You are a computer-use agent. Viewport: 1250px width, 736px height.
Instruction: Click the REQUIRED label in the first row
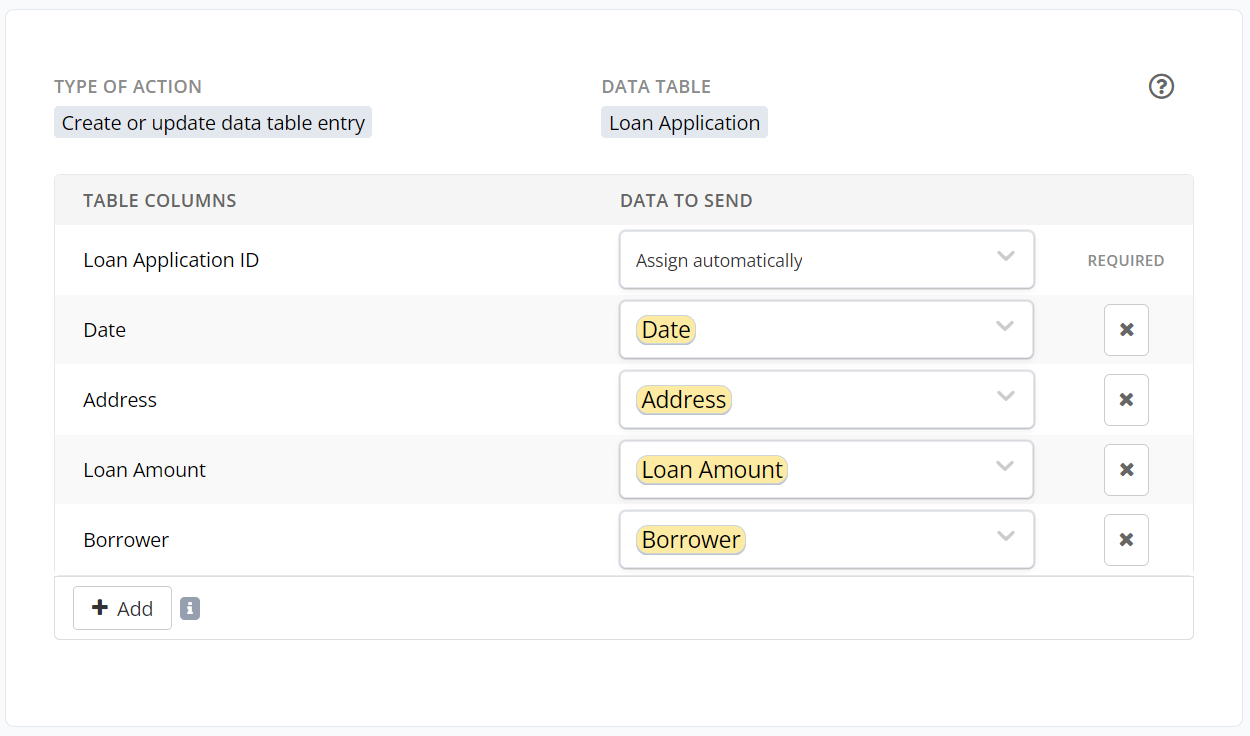[1126, 260]
